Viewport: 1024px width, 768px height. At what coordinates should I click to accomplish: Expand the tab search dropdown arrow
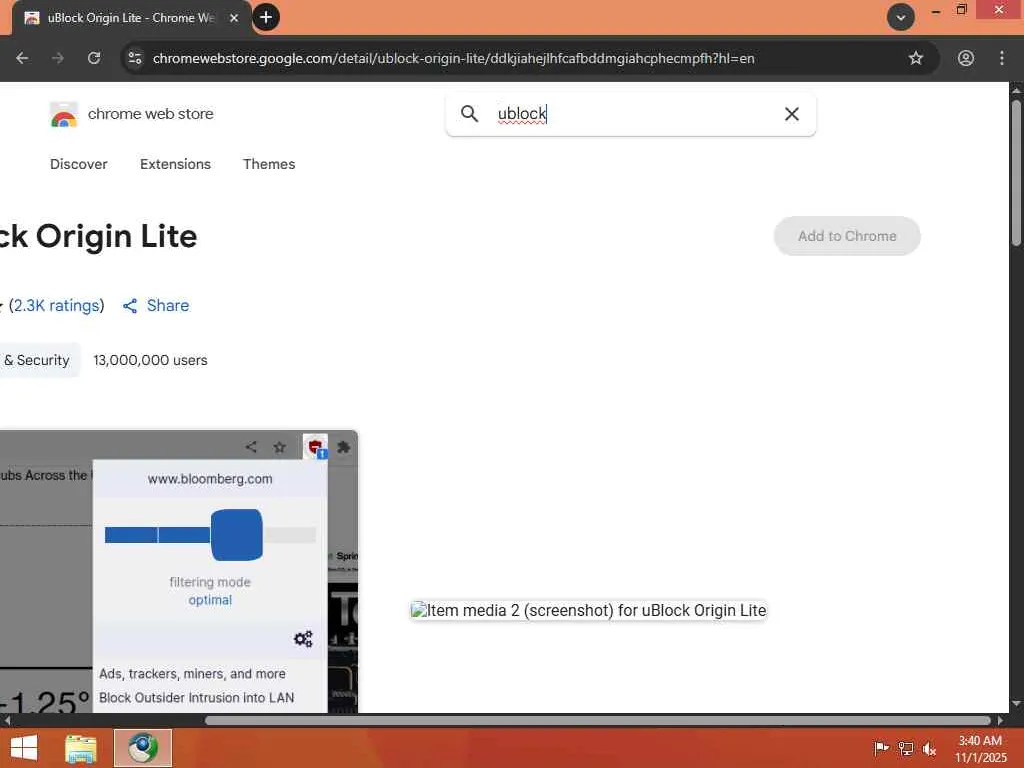(901, 18)
